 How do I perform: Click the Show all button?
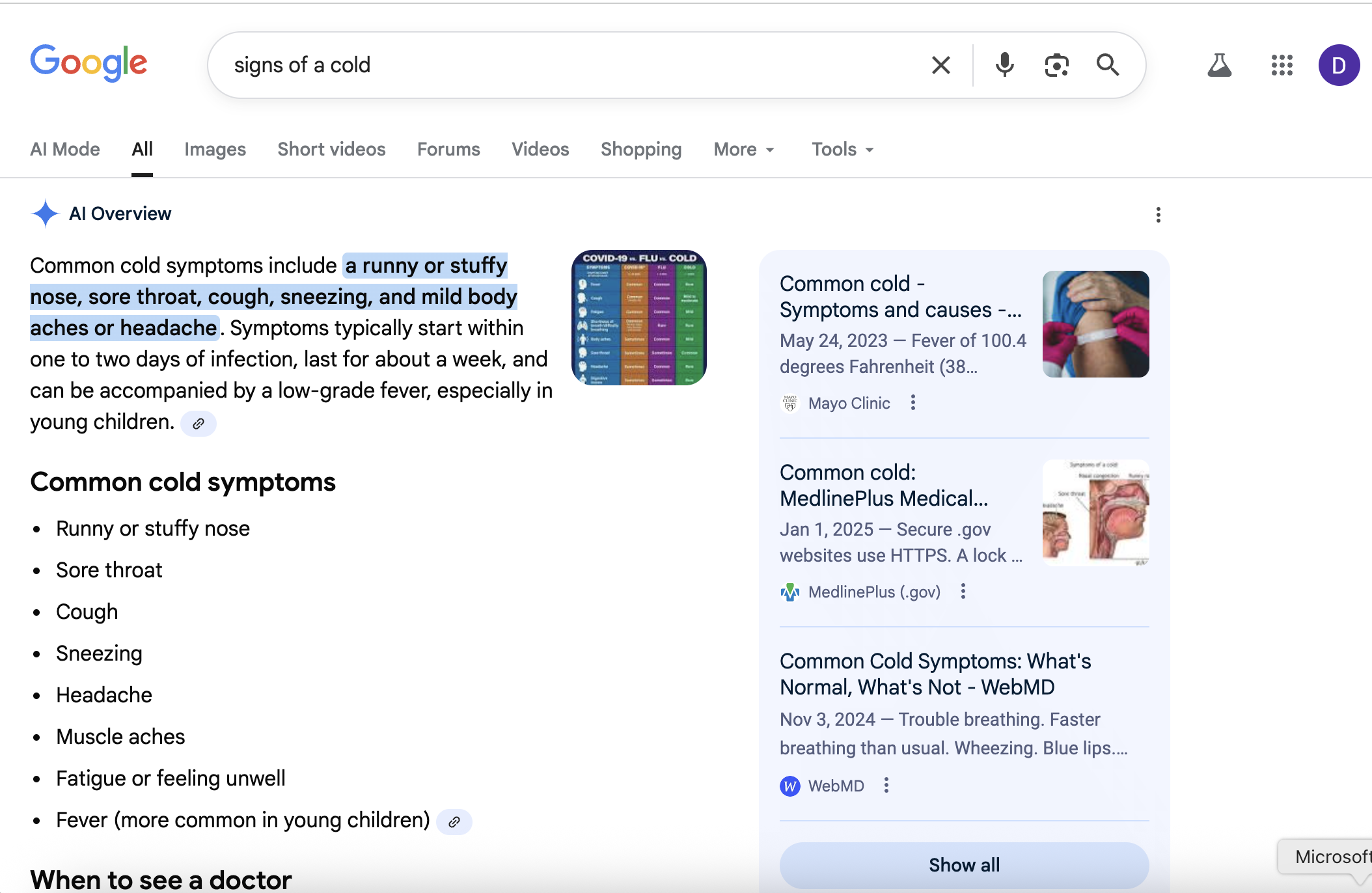[x=964, y=865]
